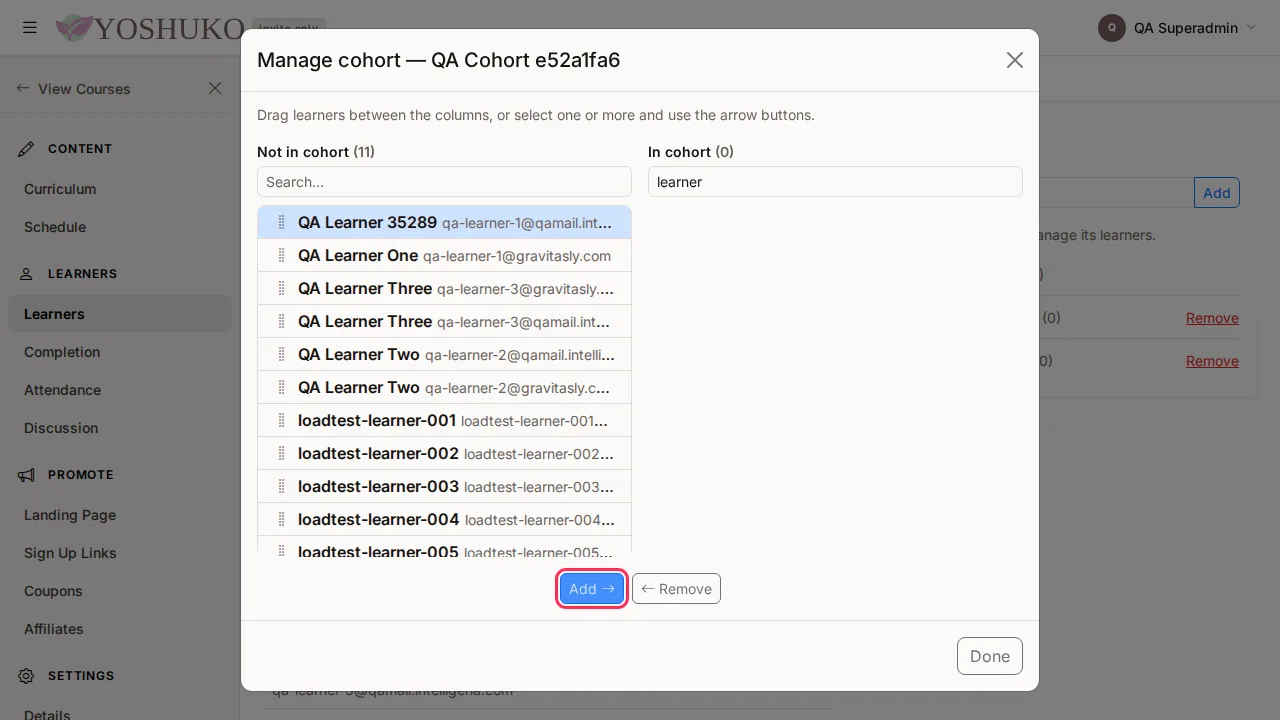The width and height of the screenshot is (1280, 720).
Task: Click drag handle for QA Learner 35289
Action: [x=281, y=222]
